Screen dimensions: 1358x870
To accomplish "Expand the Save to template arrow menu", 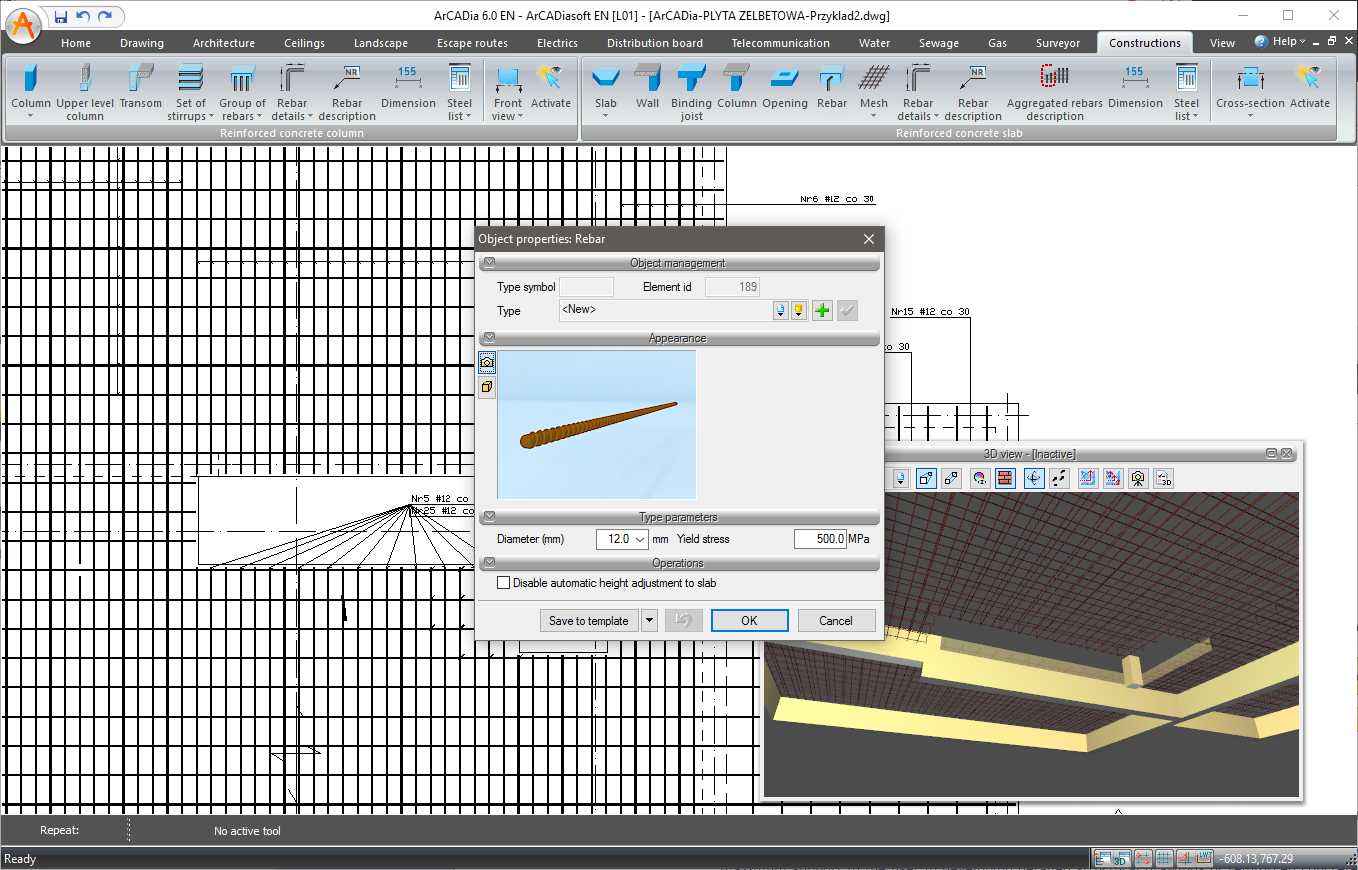I will [x=649, y=621].
